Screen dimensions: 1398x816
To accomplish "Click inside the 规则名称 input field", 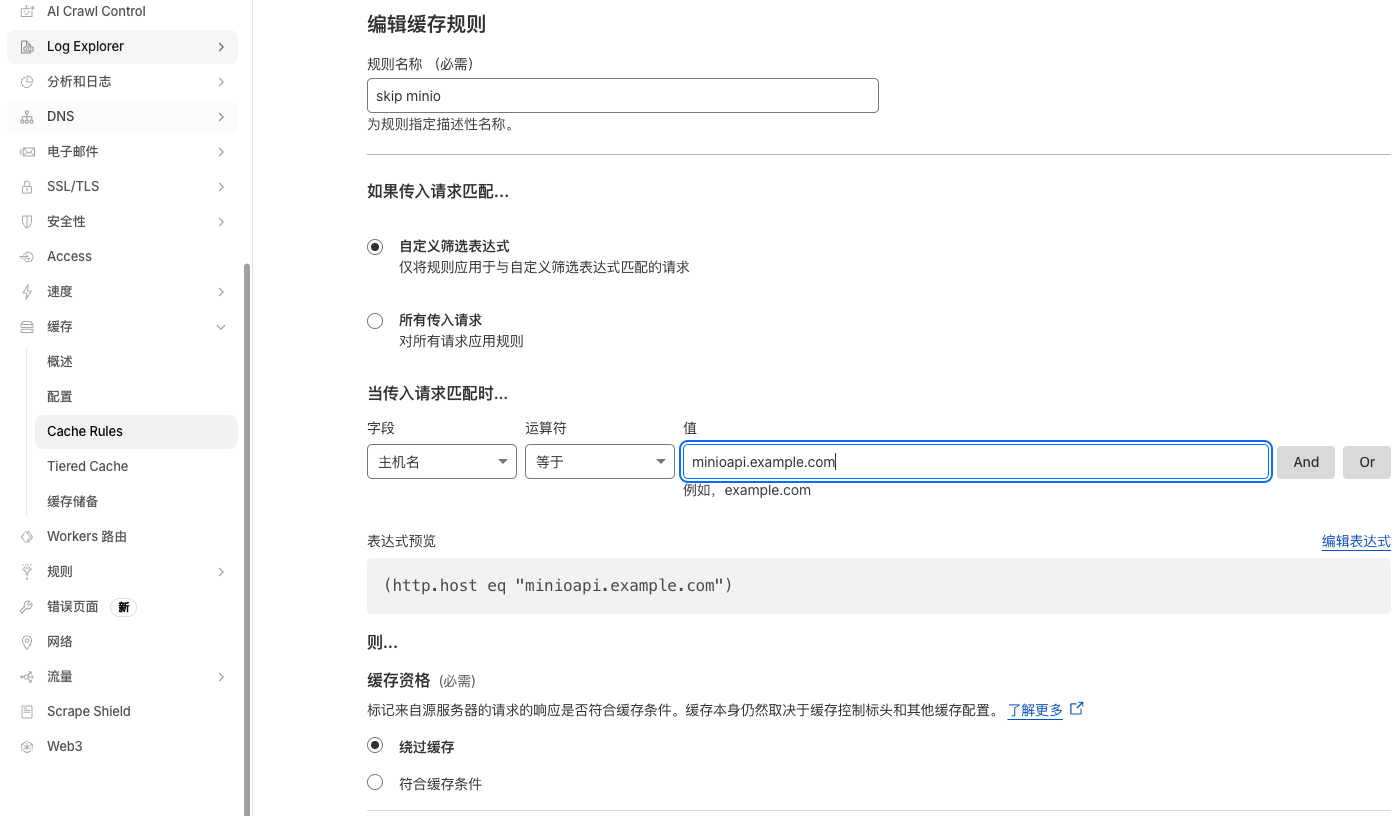I will click(623, 95).
